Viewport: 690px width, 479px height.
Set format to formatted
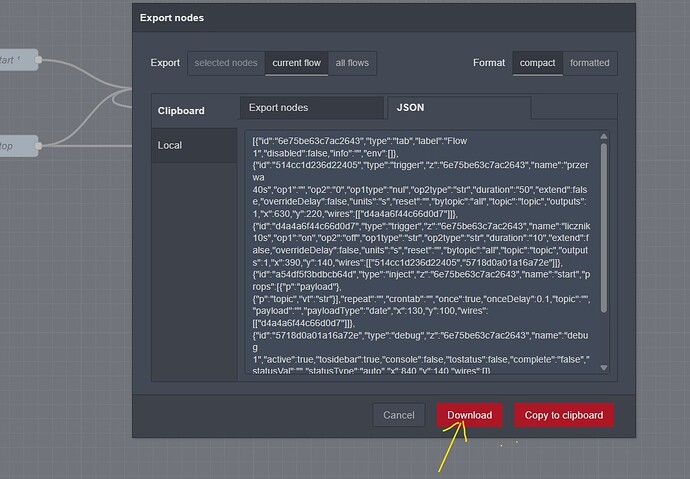coord(589,63)
